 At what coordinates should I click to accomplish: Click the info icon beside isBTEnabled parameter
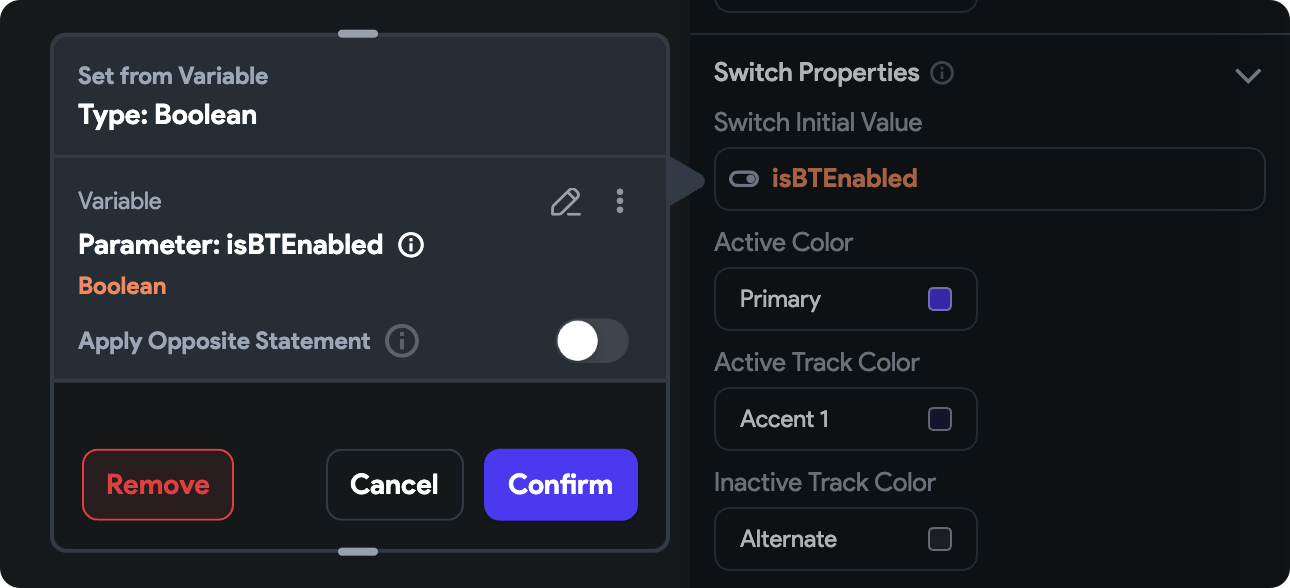coord(410,245)
